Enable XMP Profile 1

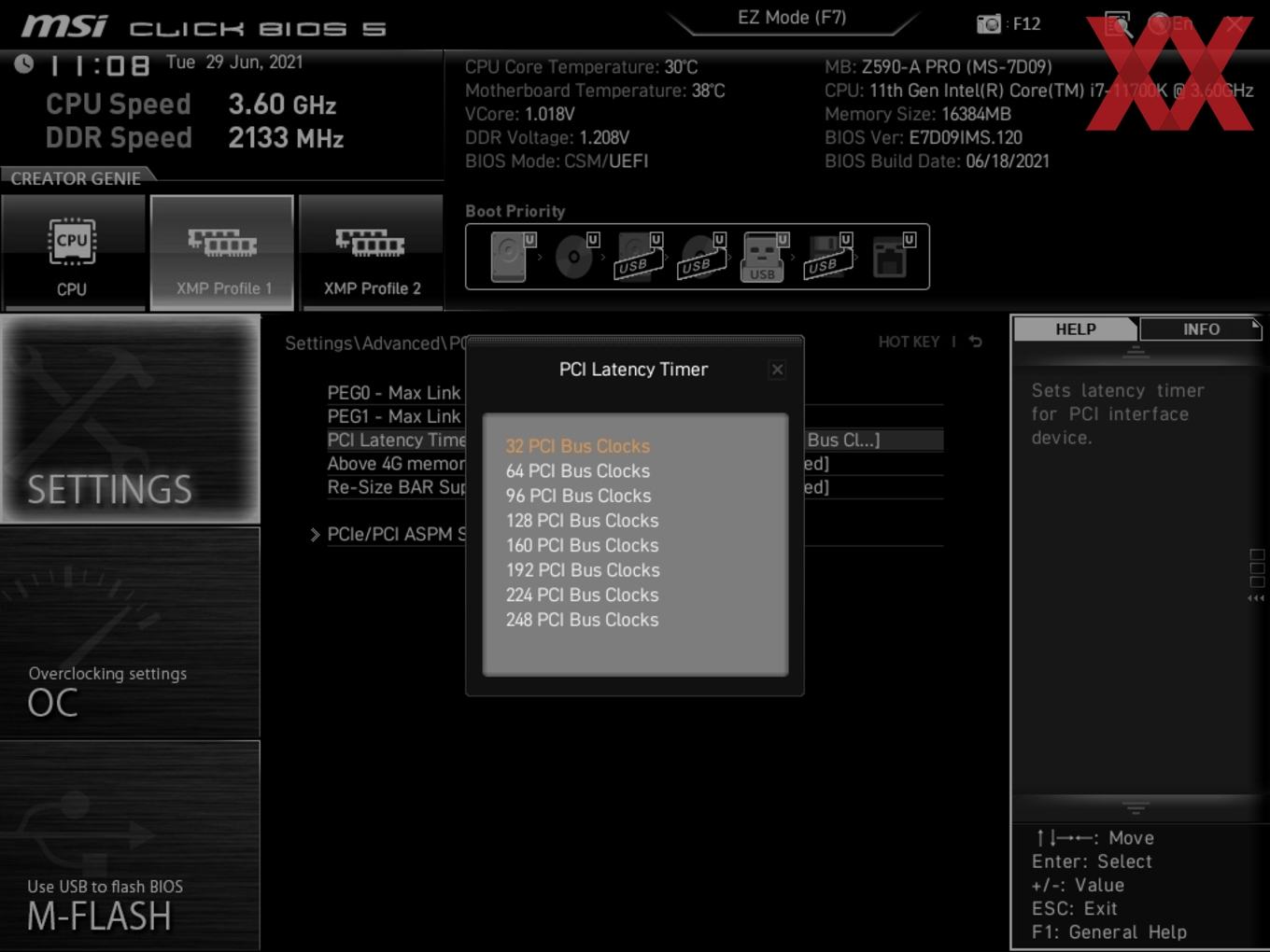tap(222, 252)
